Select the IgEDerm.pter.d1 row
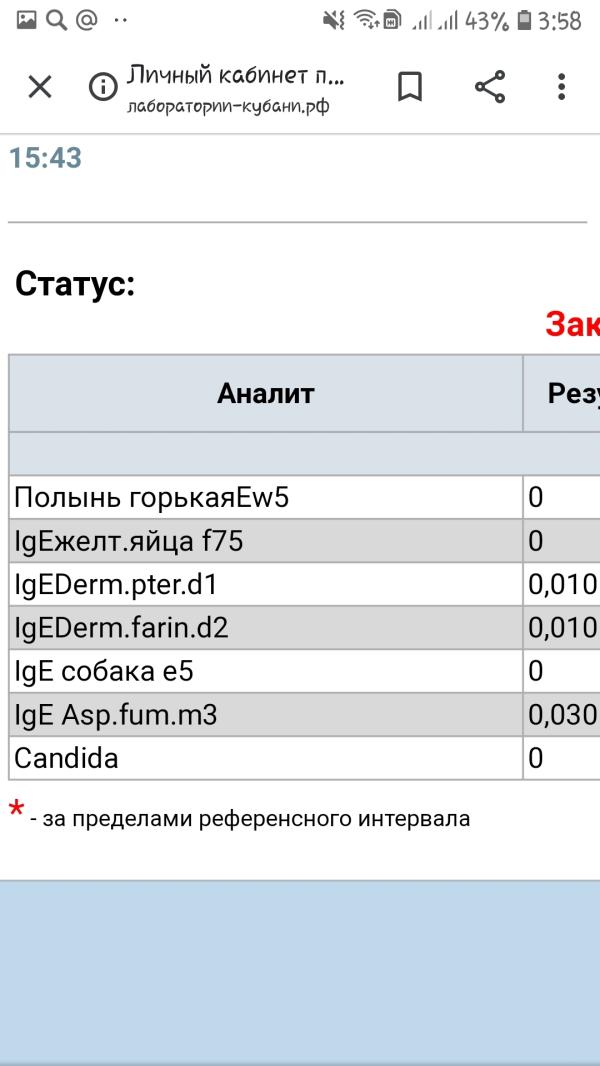600x1066 pixels. click(304, 585)
